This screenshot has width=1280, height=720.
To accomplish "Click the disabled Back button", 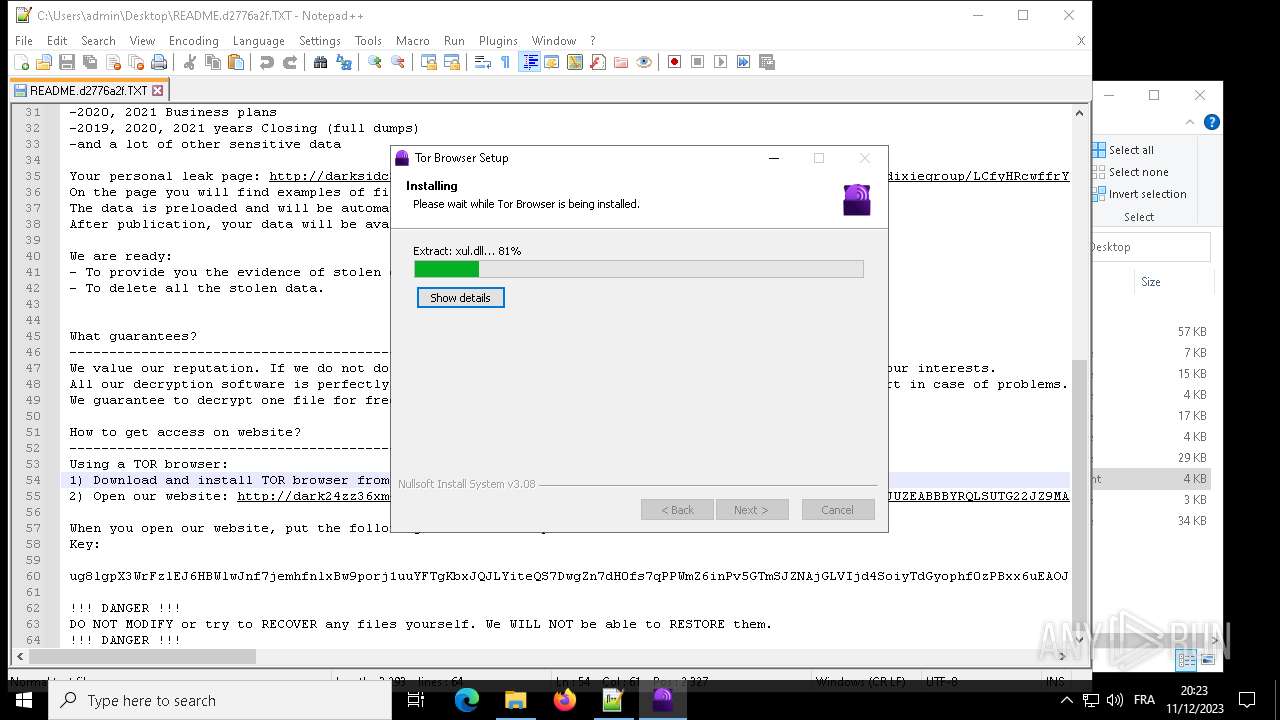I will click(677, 510).
